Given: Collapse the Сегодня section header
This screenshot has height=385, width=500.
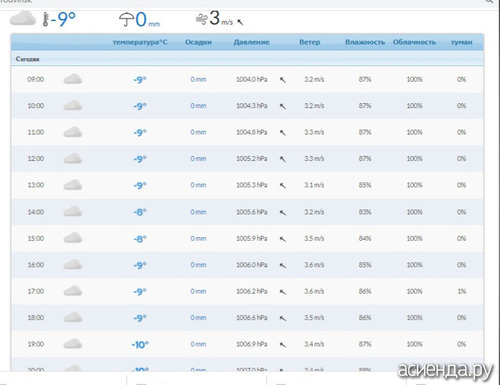Looking at the screenshot, I should point(247,59).
